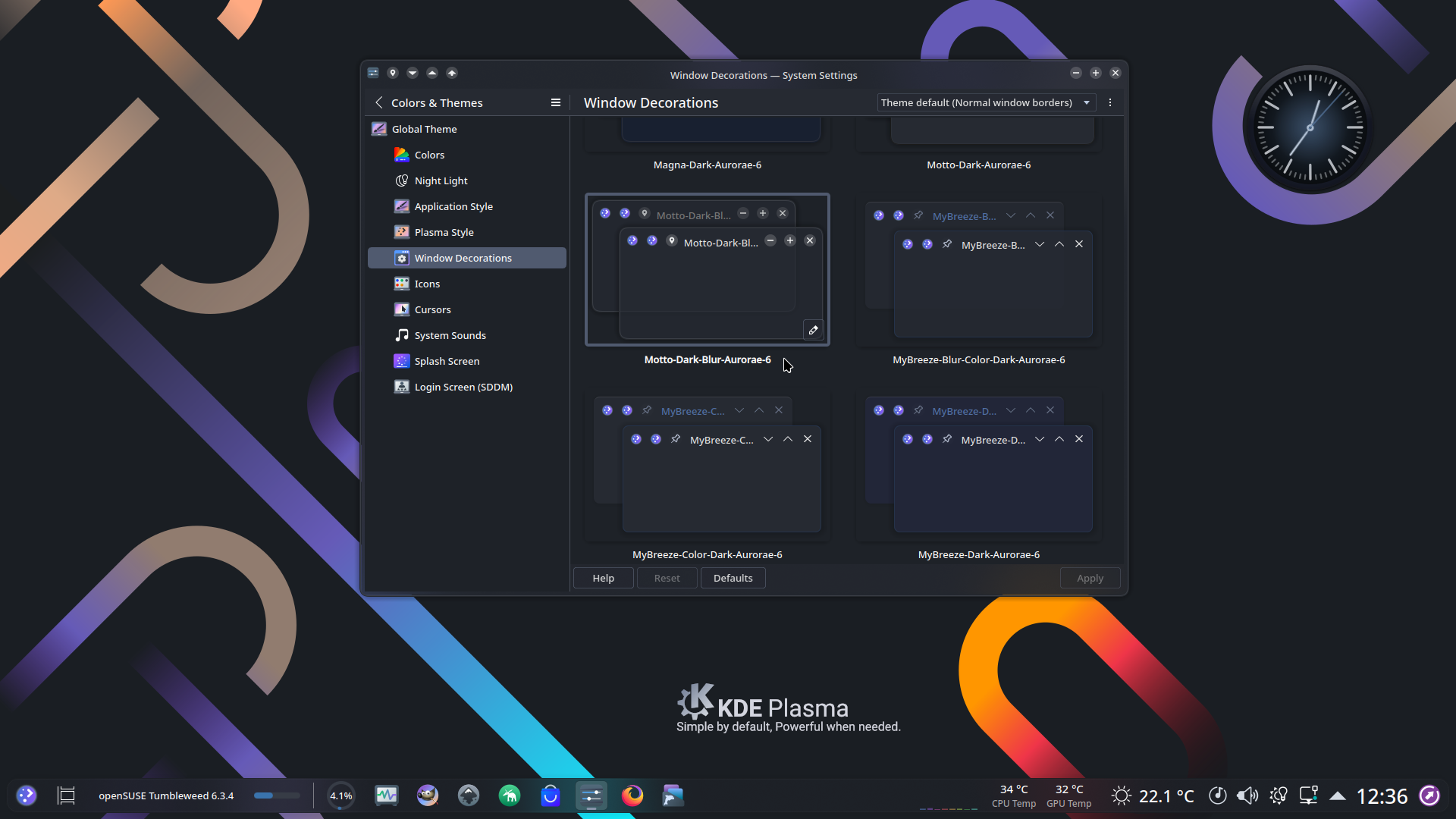The width and height of the screenshot is (1456, 819).
Task: Launch GIMP from the taskbar
Action: (x=428, y=795)
